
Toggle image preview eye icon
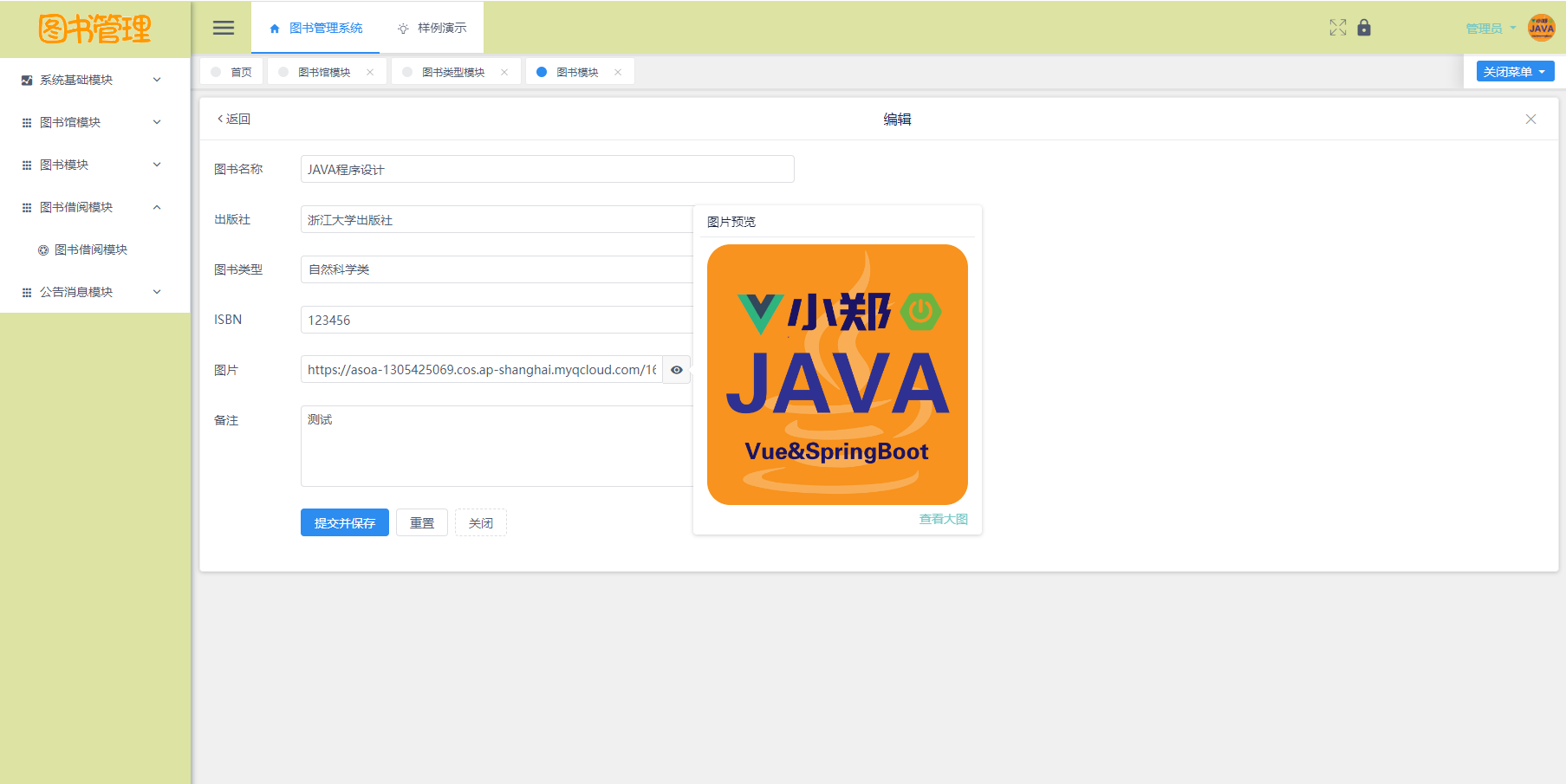tap(677, 370)
